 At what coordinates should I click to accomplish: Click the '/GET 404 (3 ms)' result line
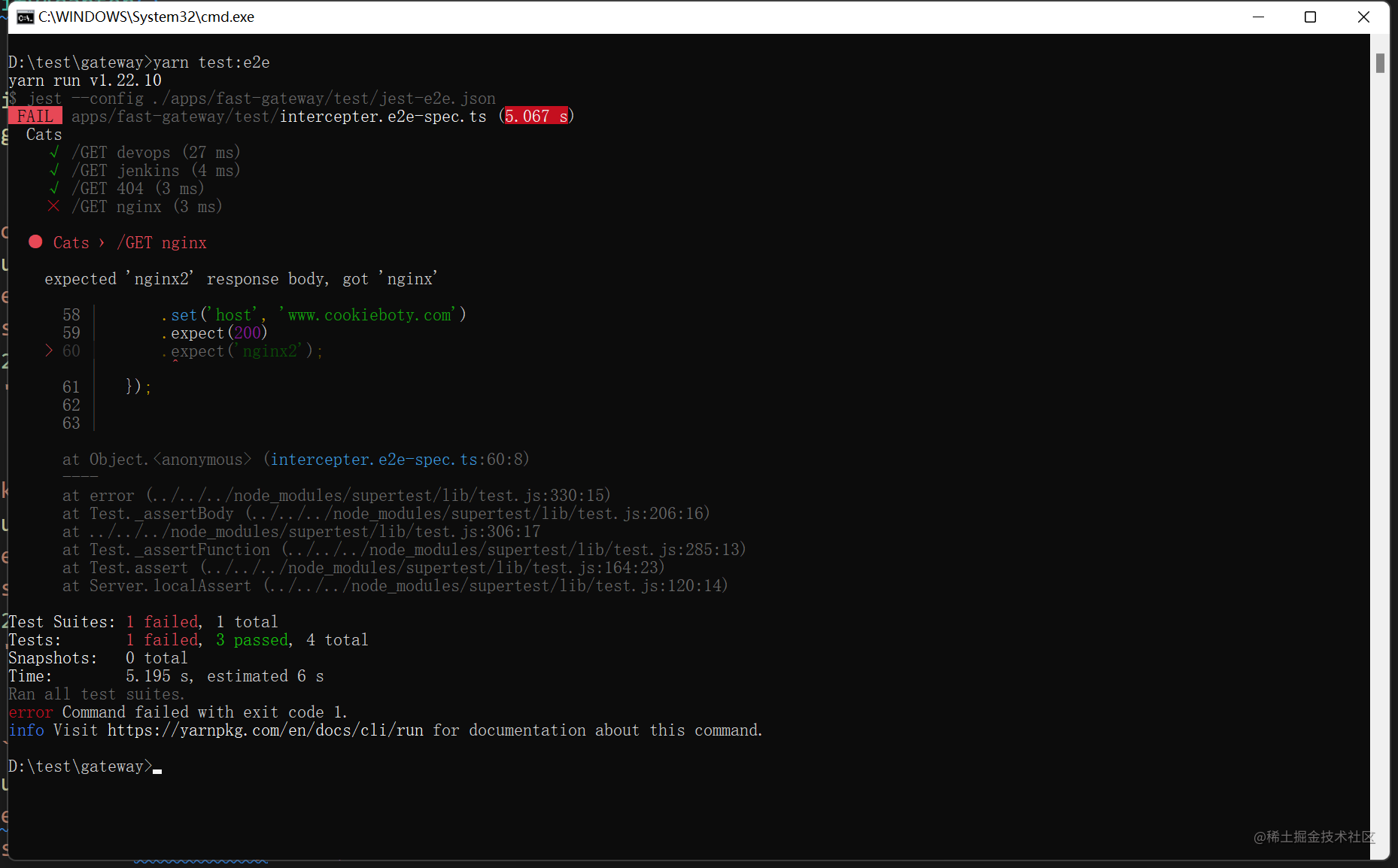point(138,188)
